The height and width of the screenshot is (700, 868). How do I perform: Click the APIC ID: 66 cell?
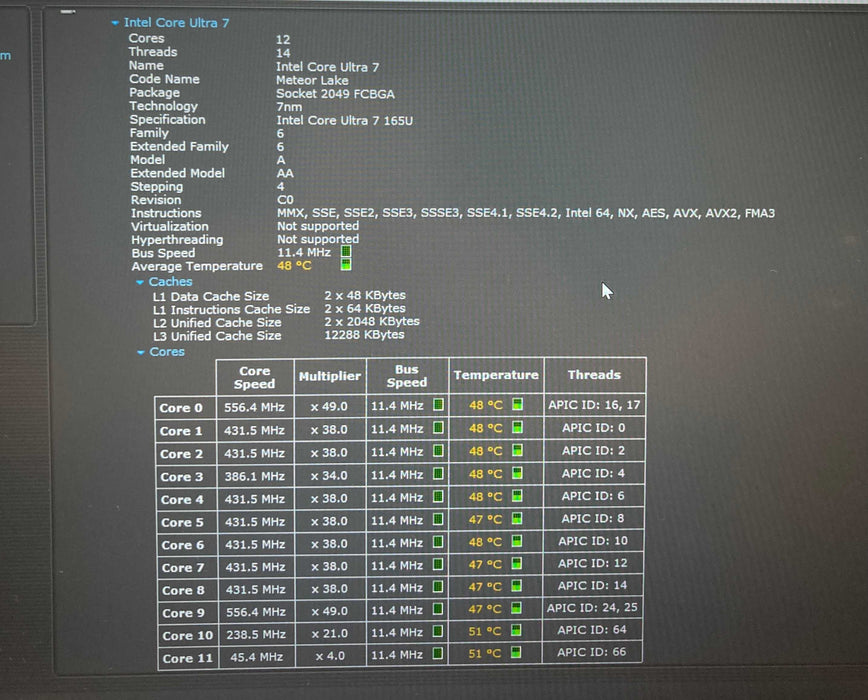[592, 652]
